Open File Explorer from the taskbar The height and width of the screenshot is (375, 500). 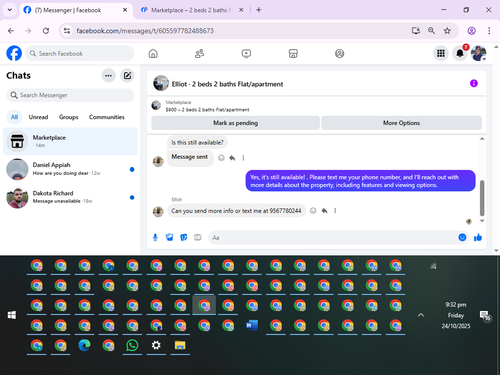[180, 345]
